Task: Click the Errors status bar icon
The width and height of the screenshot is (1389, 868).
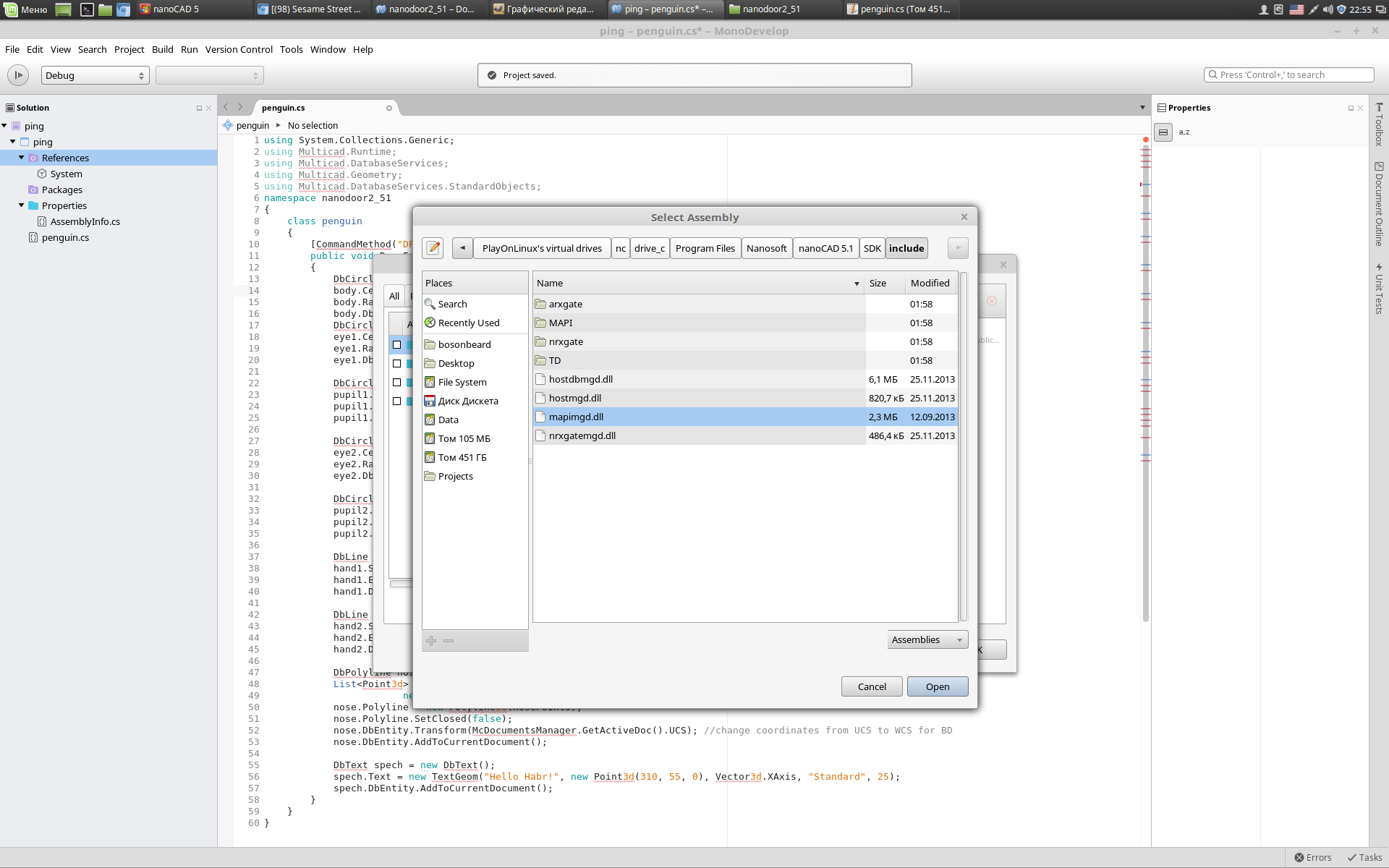Action: click(1312, 857)
